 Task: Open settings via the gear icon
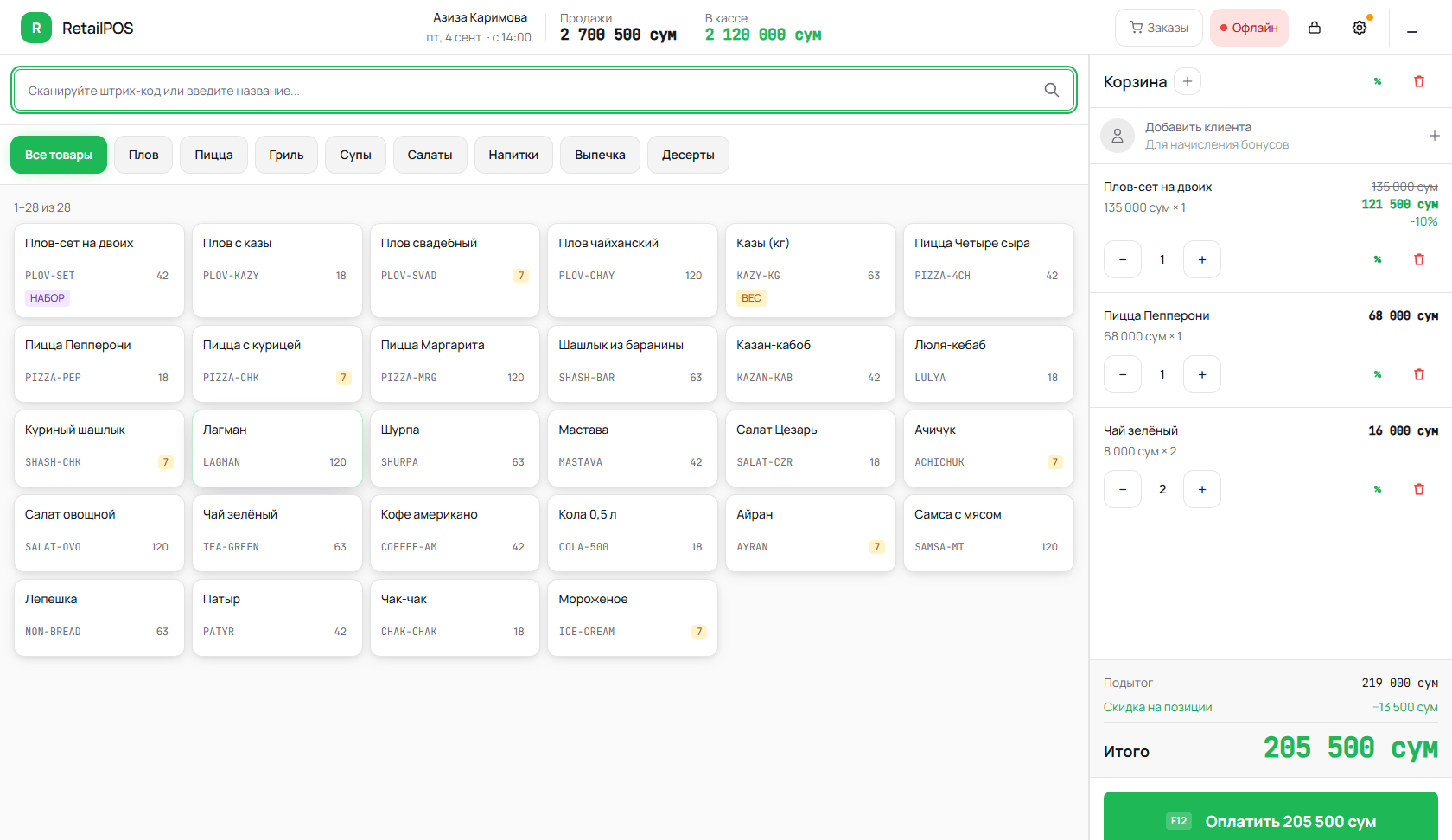(x=1360, y=28)
